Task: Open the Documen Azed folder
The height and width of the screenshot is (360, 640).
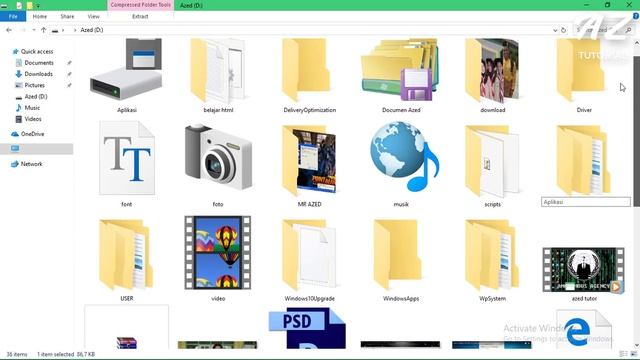Action: [x=400, y=70]
